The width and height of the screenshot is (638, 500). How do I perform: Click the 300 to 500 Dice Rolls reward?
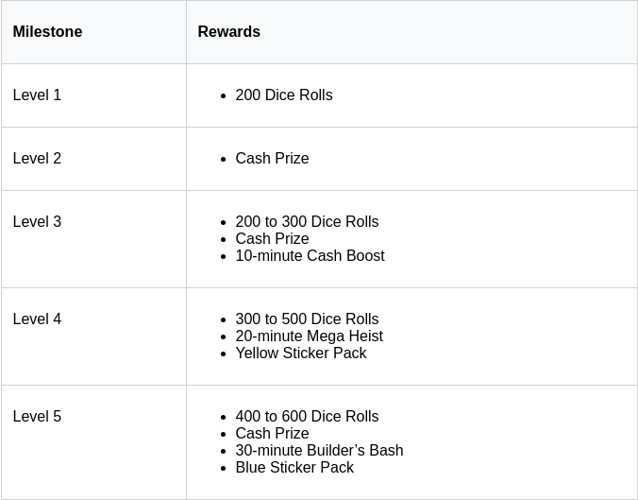coord(307,319)
